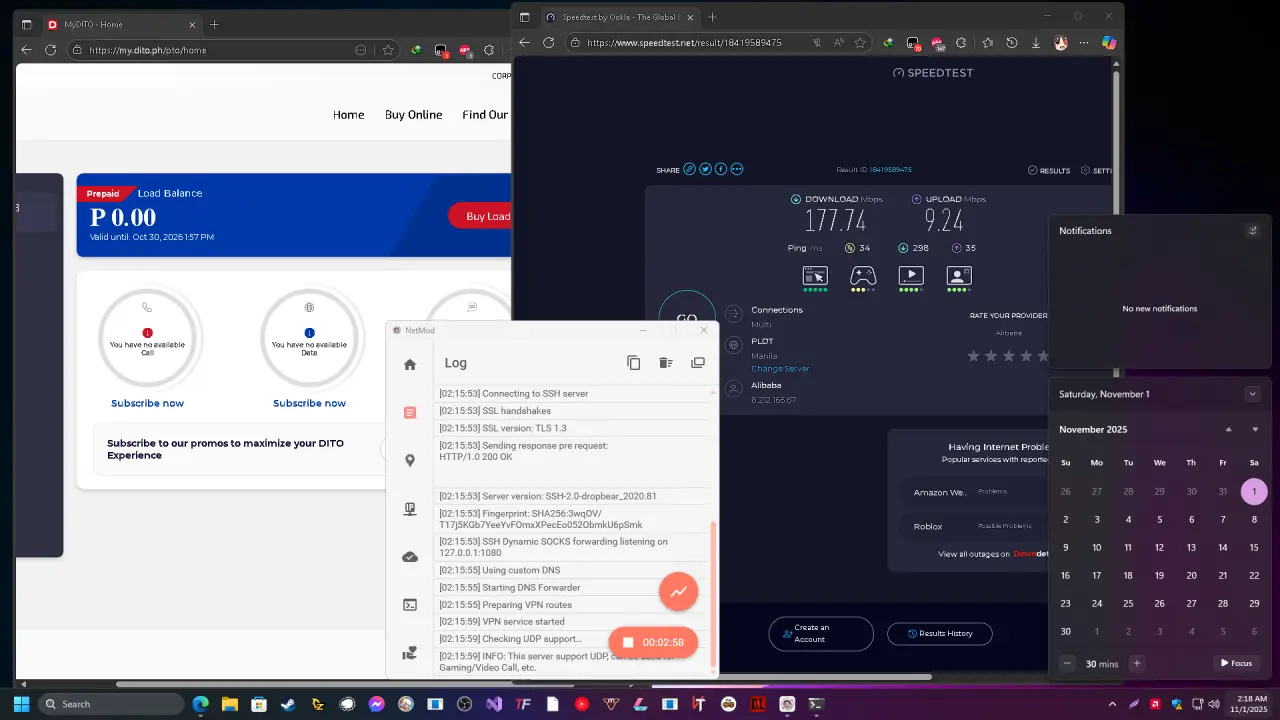
Task: Open the Home menu on DITO site
Action: pos(348,115)
